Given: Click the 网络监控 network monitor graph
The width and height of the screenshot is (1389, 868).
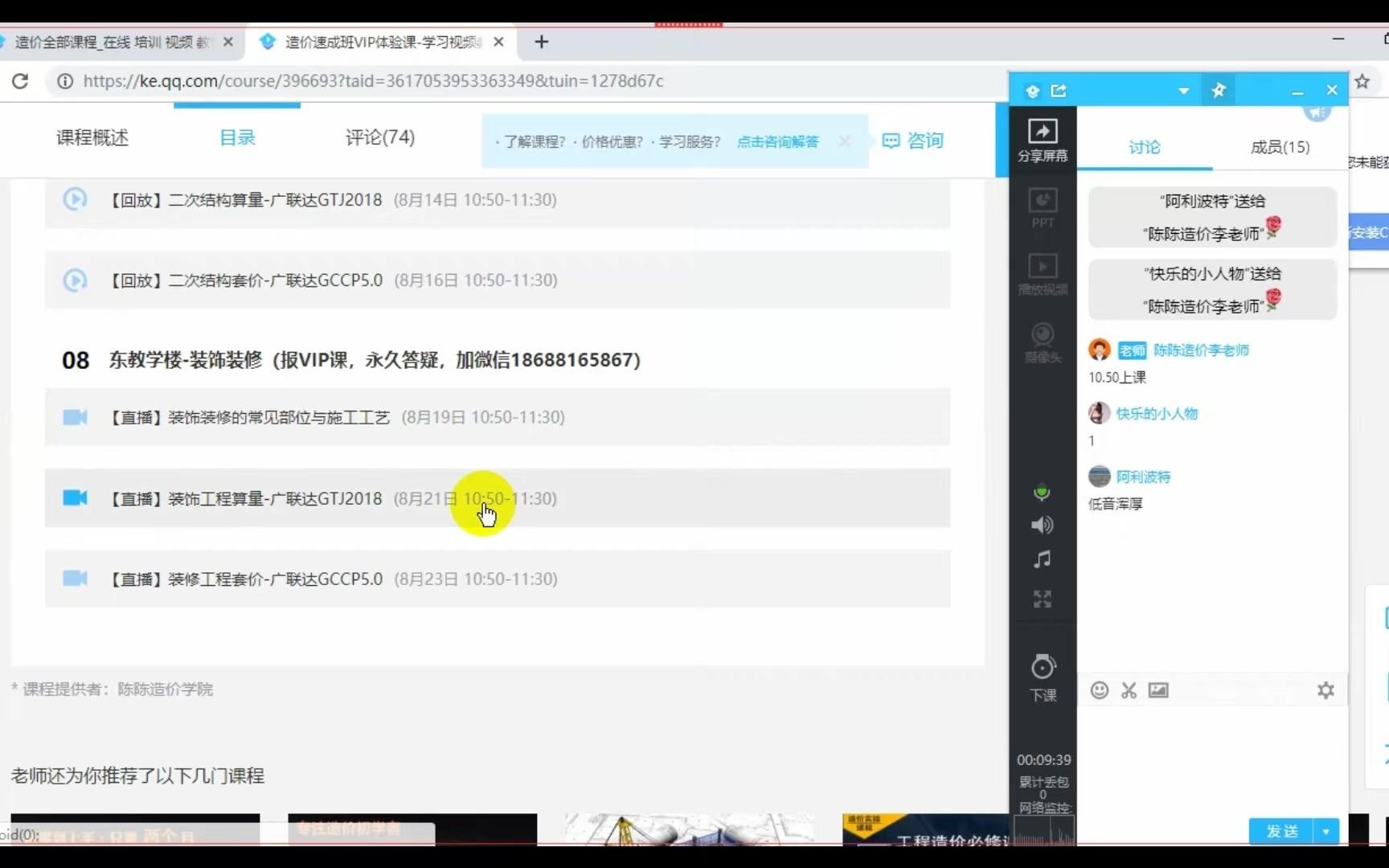Looking at the screenshot, I should coord(1043,830).
